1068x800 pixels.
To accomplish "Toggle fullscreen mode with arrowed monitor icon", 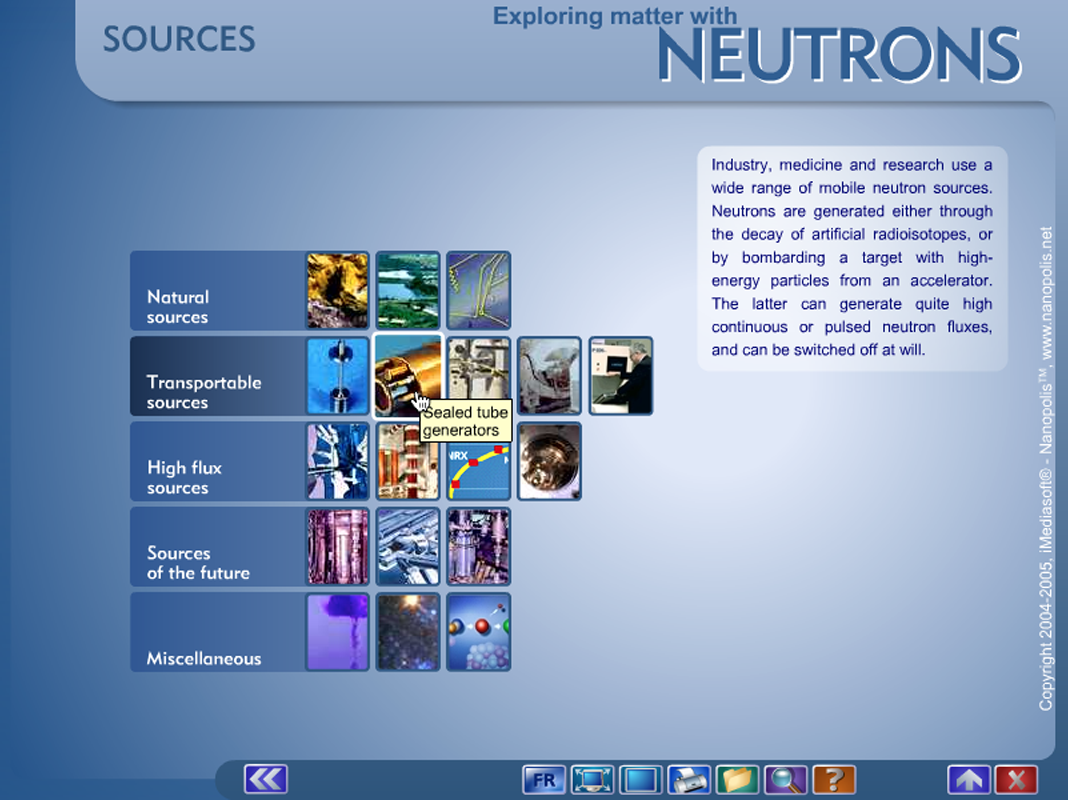I will (593, 779).
